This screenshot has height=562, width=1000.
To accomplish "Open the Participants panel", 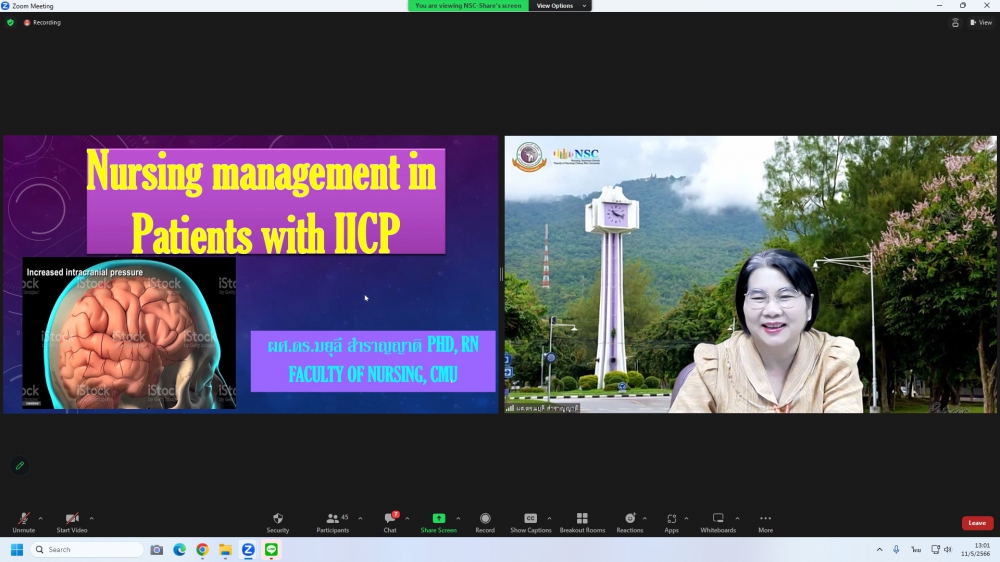I will 332,519.
